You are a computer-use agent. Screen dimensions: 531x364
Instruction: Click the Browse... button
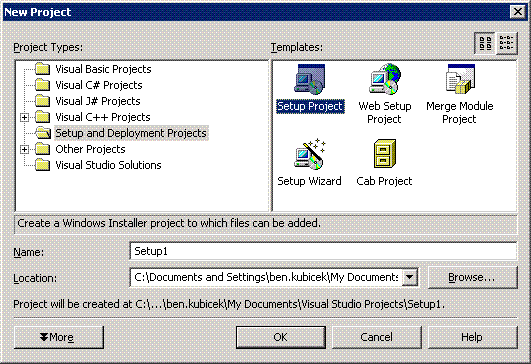(x=472, y=277)
